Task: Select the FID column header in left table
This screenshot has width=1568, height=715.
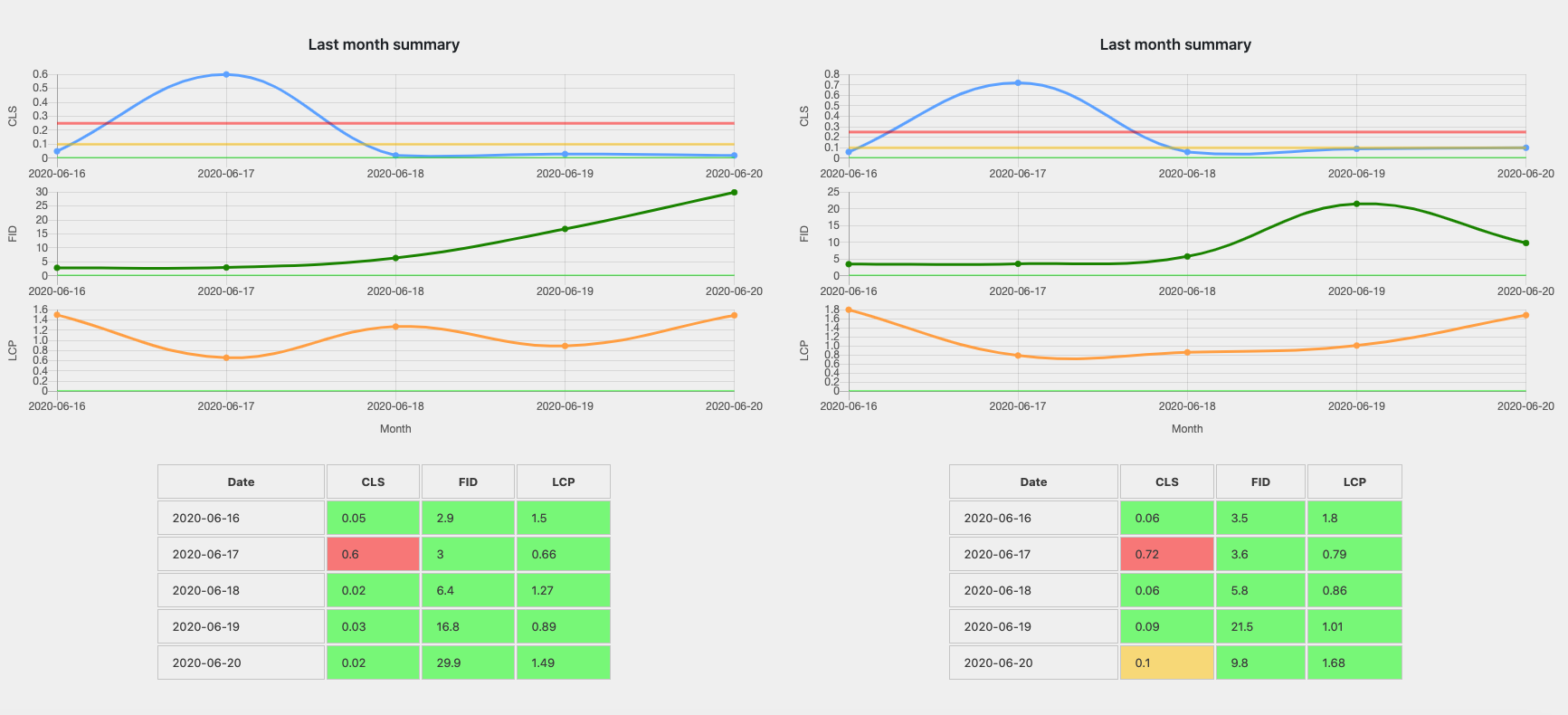Action: pos(468,481)
